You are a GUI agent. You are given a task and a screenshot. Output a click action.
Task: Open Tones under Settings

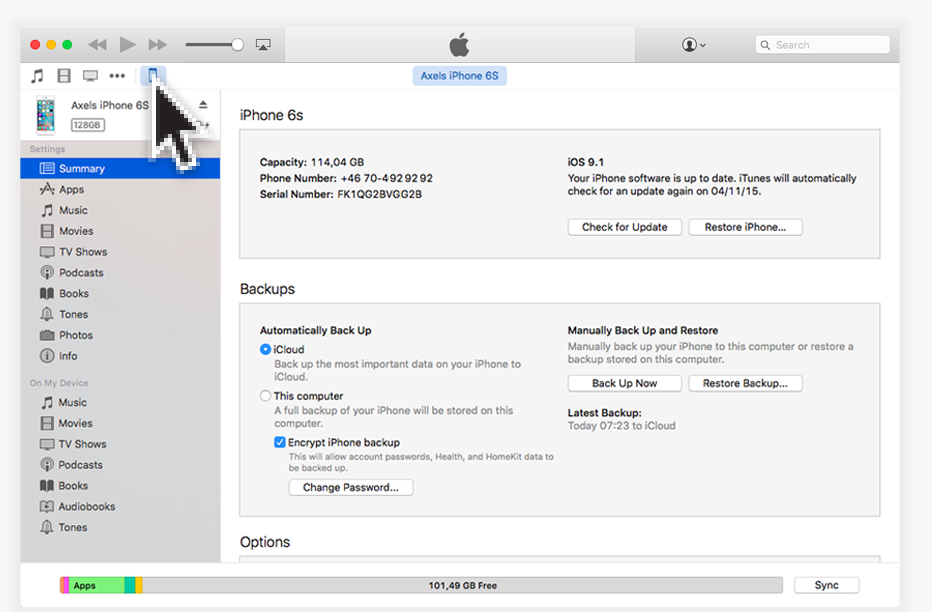coord(120,314)
